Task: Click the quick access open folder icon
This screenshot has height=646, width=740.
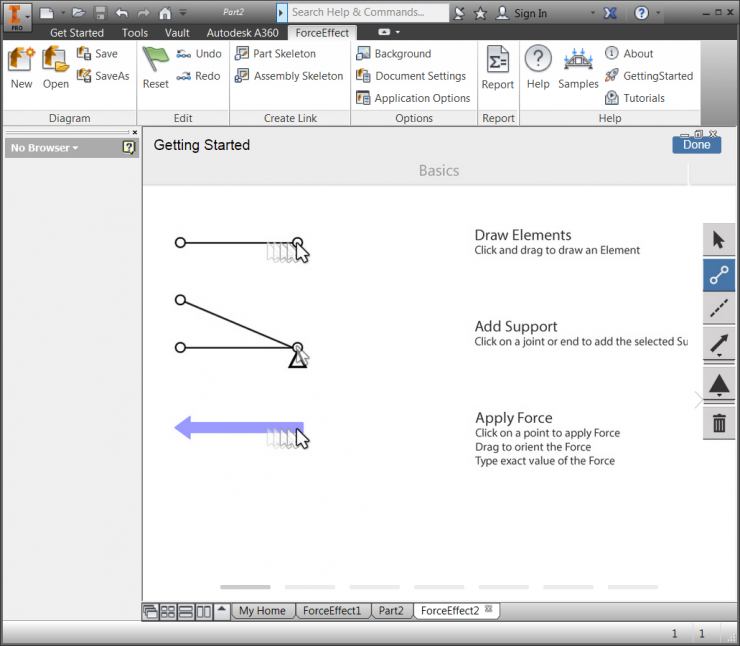Action: 78,13
